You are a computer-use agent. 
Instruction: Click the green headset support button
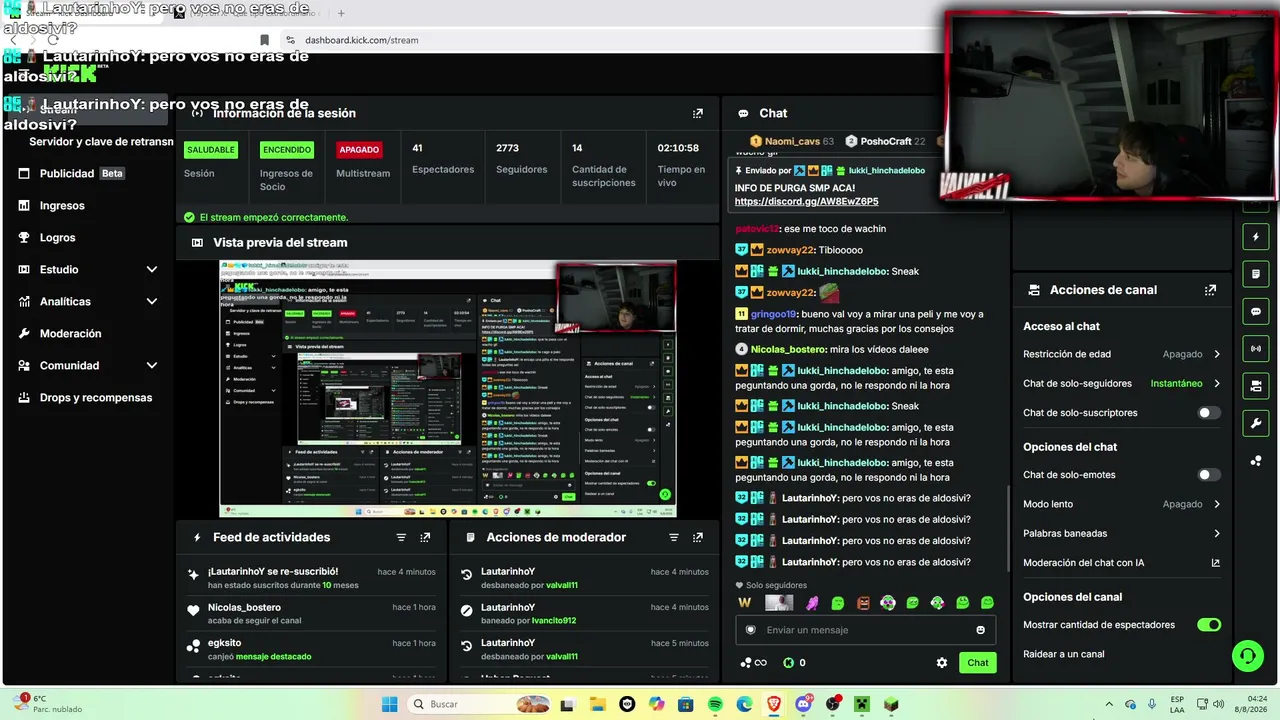(x=1247, y=656)
